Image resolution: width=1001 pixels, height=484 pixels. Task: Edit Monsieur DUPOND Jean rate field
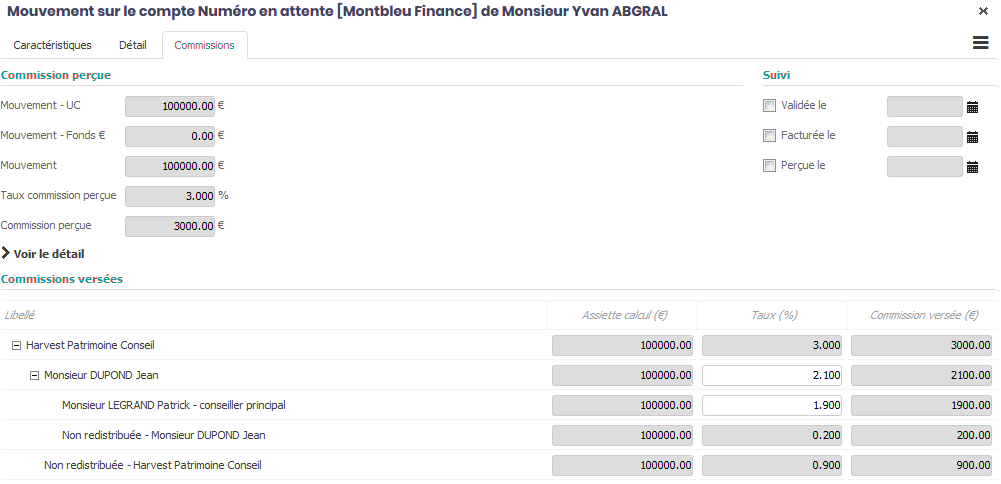(772, 376)
